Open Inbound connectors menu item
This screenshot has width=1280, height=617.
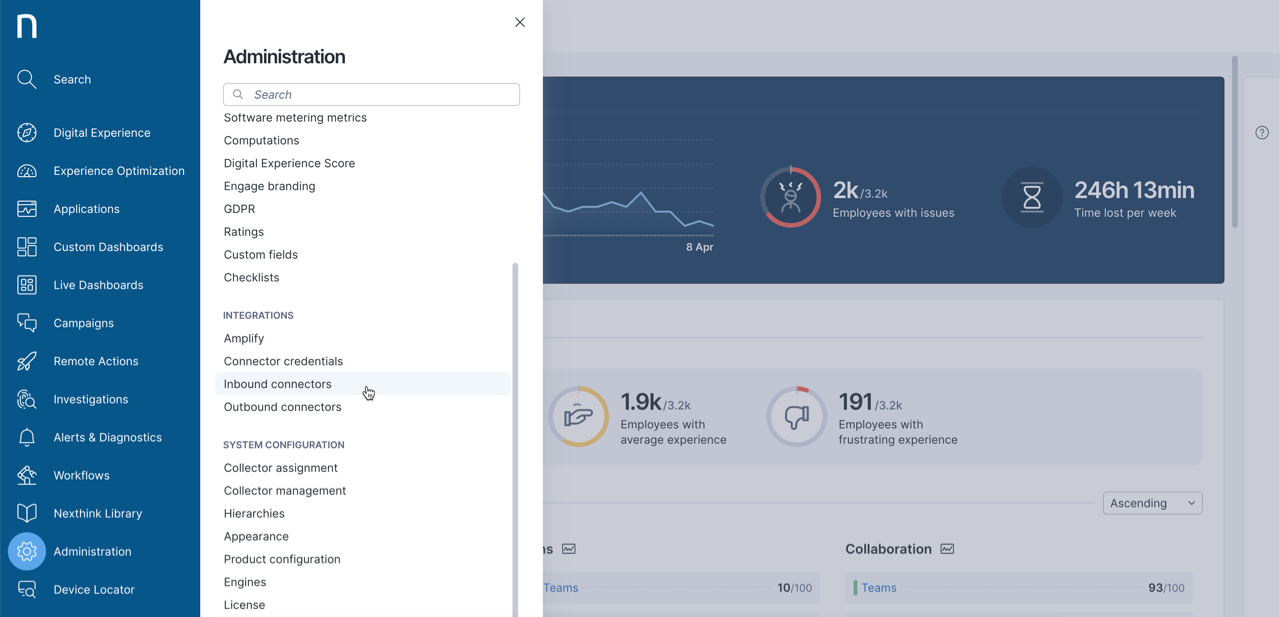coord(278,384)
